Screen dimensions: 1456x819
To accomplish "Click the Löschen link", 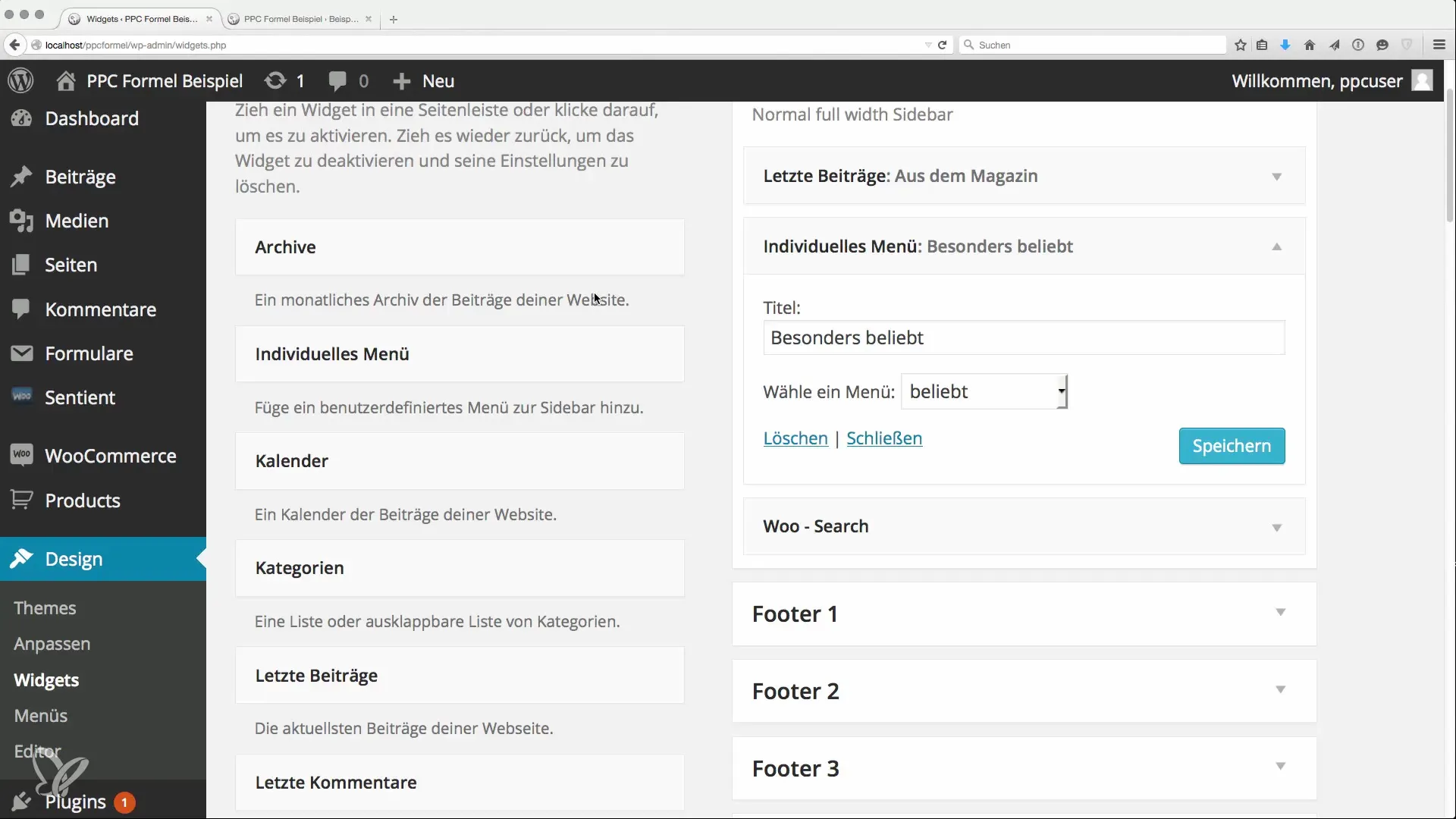I will pos(795,438).
